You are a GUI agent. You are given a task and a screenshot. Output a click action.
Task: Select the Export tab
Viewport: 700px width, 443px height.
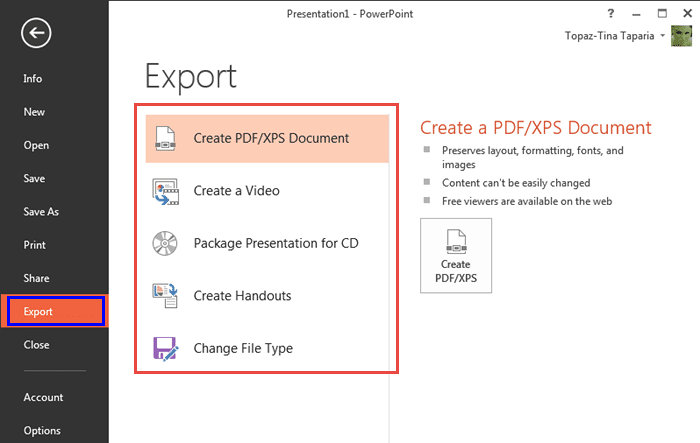[55, 311]
